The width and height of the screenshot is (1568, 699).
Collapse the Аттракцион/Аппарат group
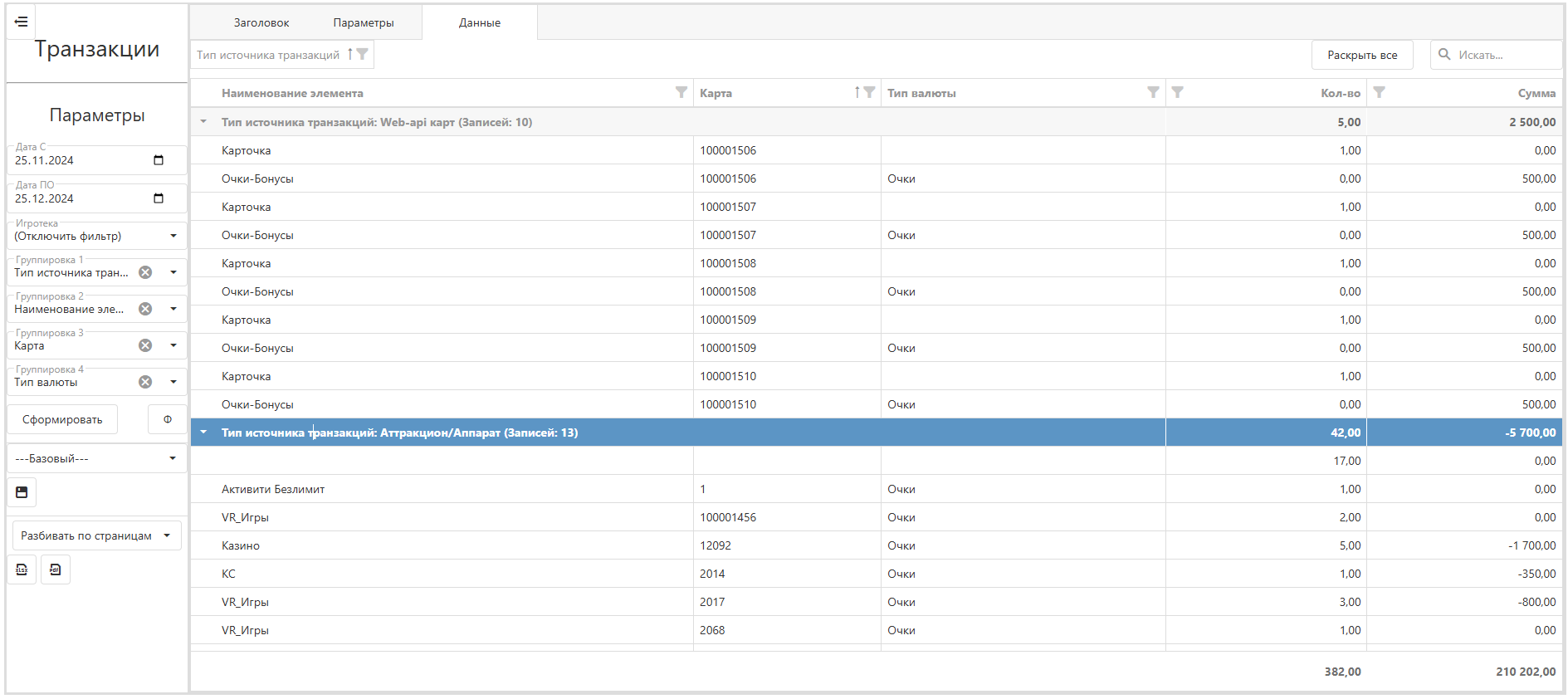pos(203,433)
